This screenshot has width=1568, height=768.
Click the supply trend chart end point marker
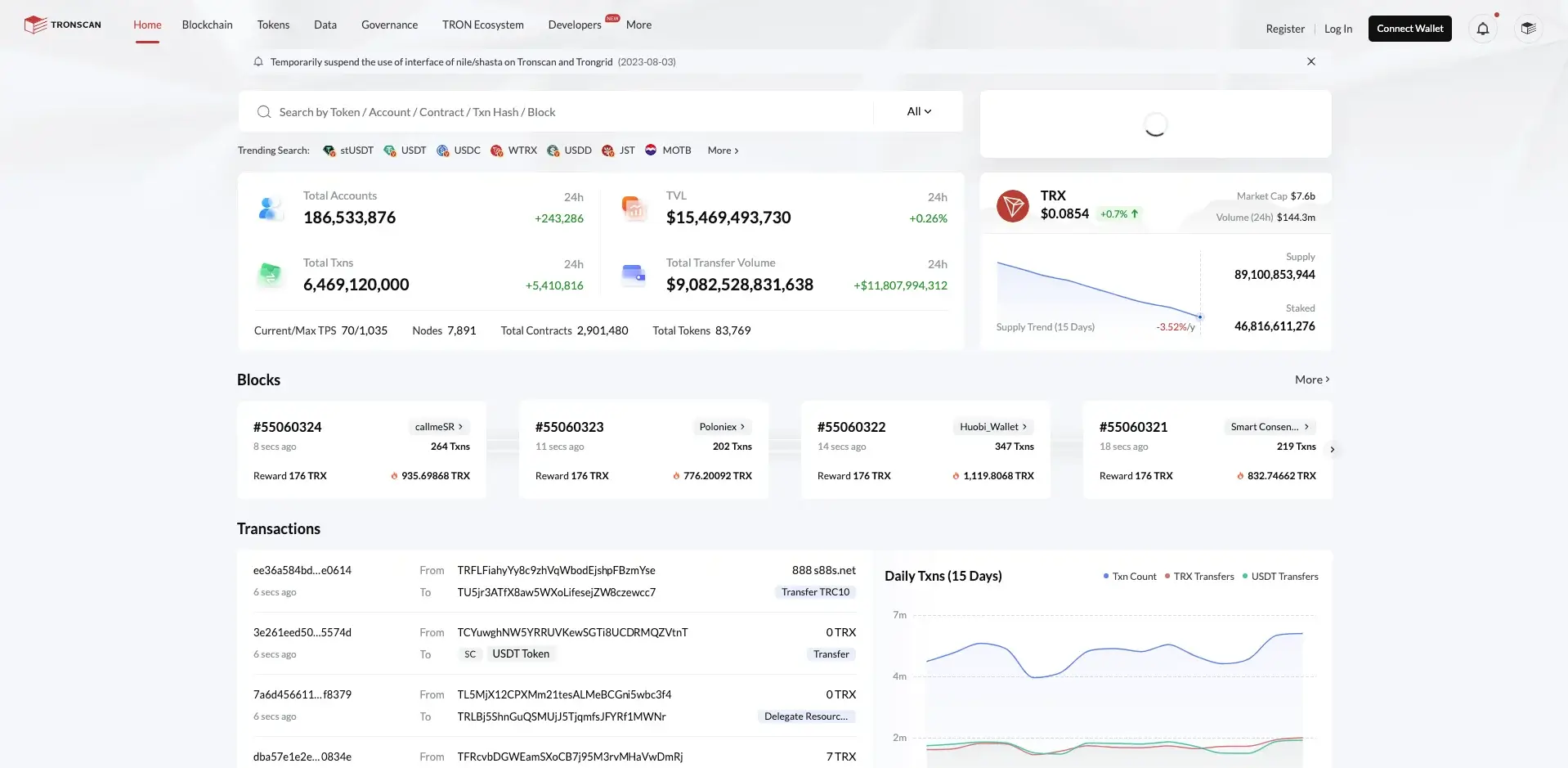click(x=1199, y=317)
